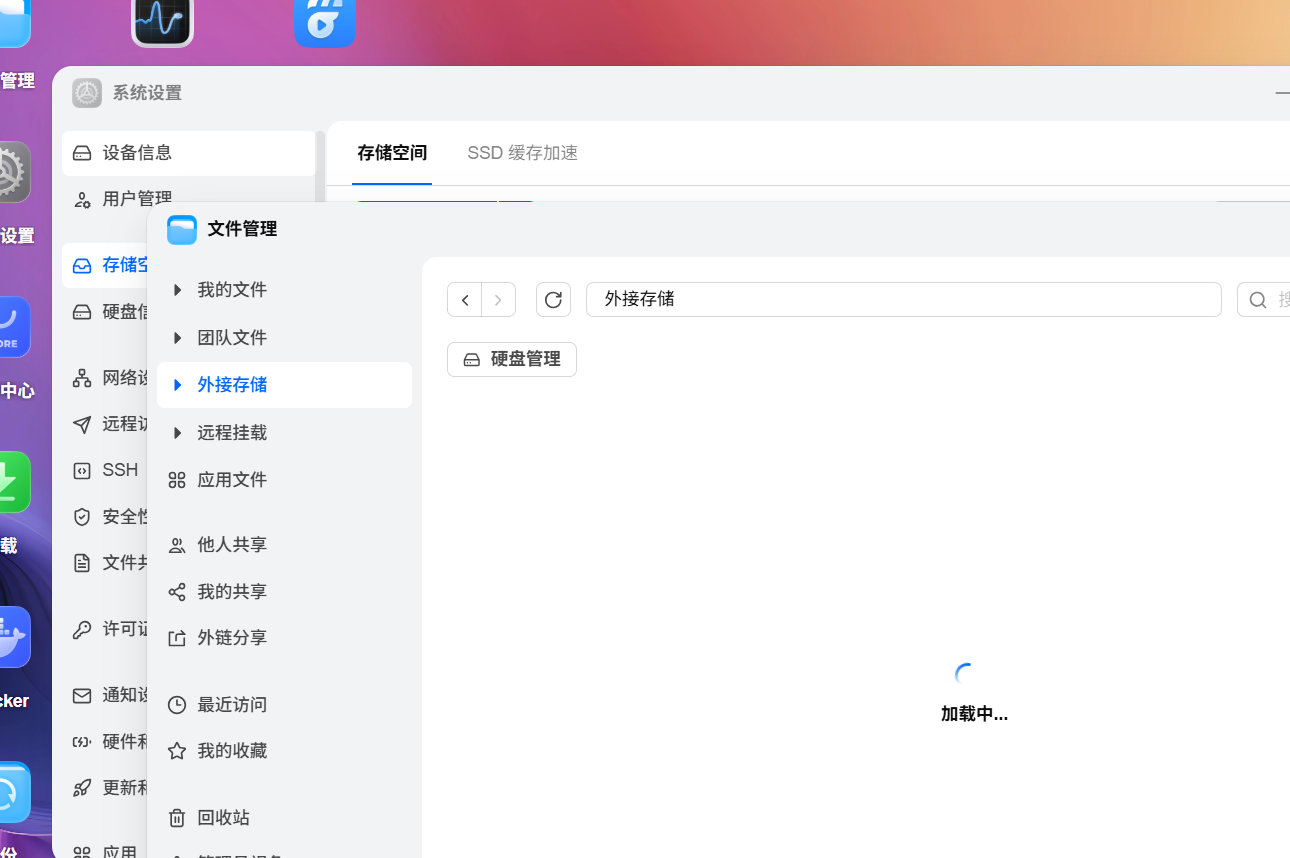Click the hardware power icon in settings

pyautogui.click(x=82, y=742)
